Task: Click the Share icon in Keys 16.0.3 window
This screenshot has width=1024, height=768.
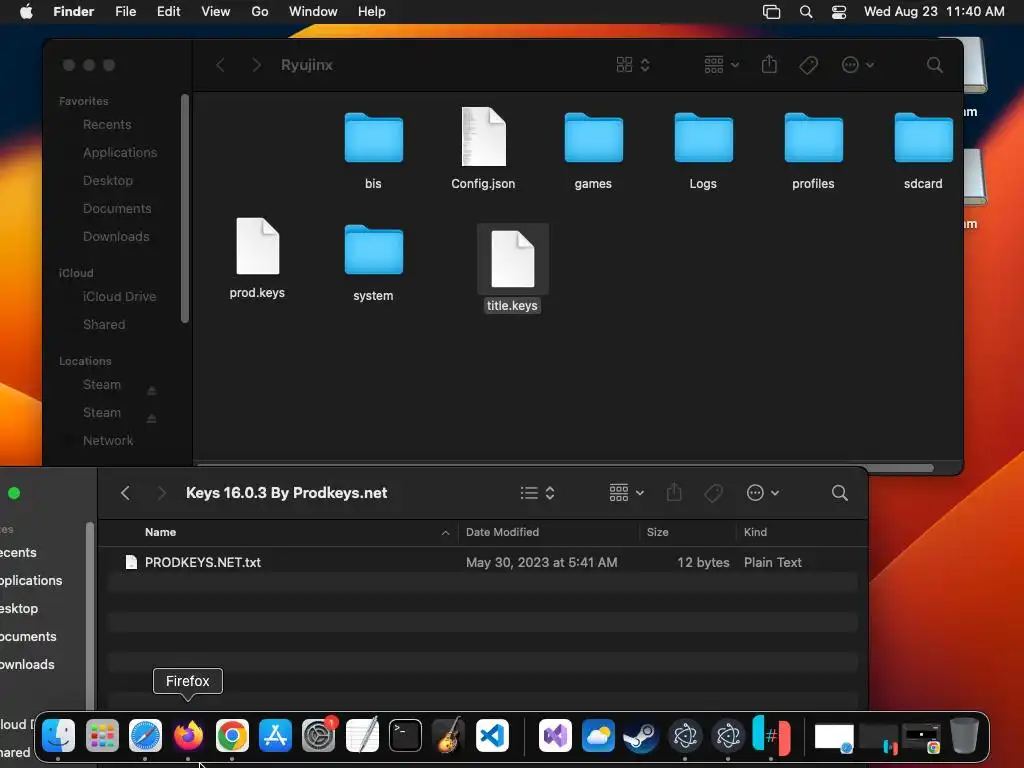Action: [675, 492]
